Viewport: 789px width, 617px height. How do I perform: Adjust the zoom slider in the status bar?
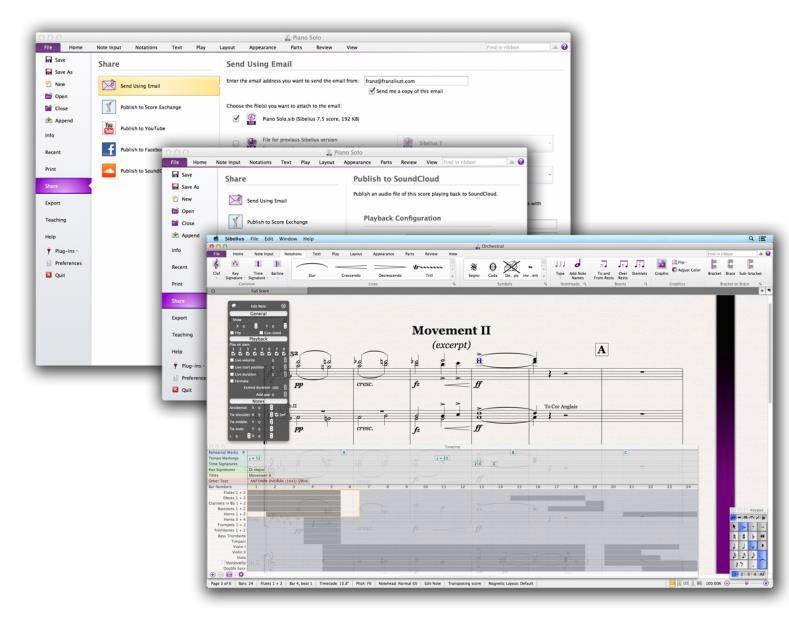point(746,583)
